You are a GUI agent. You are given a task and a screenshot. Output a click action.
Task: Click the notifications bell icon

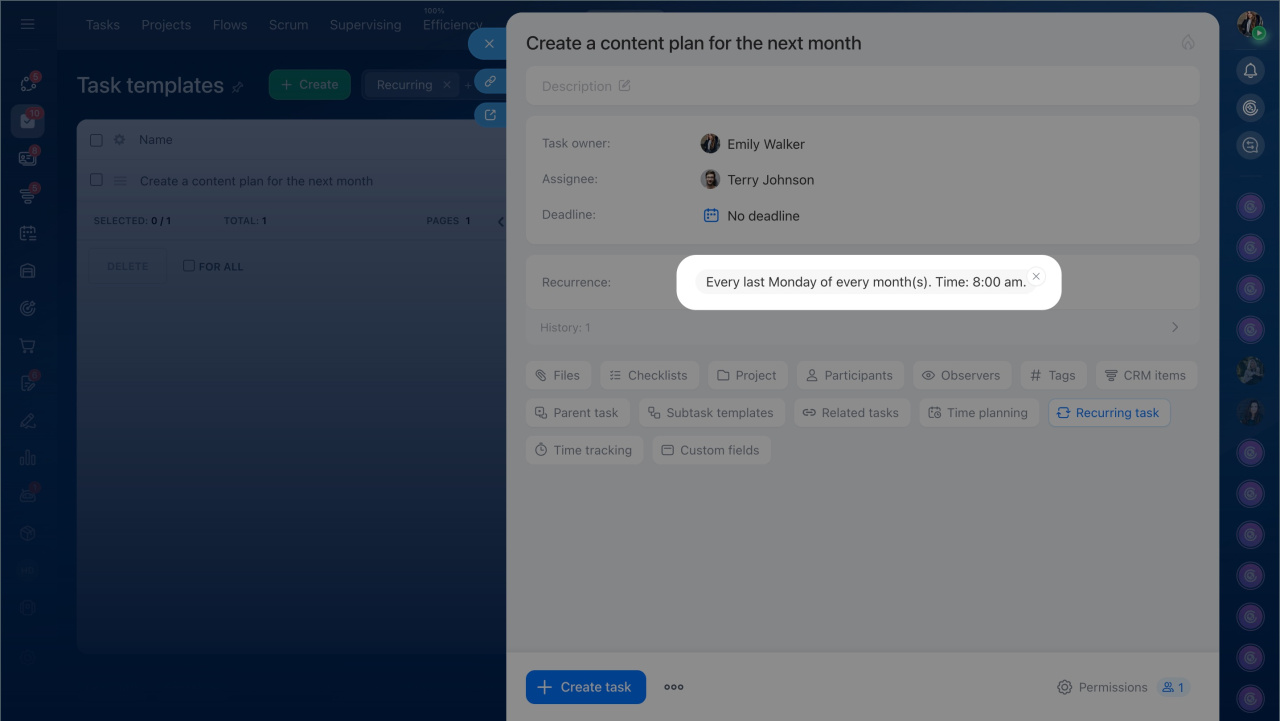[x=1249, y=70]
